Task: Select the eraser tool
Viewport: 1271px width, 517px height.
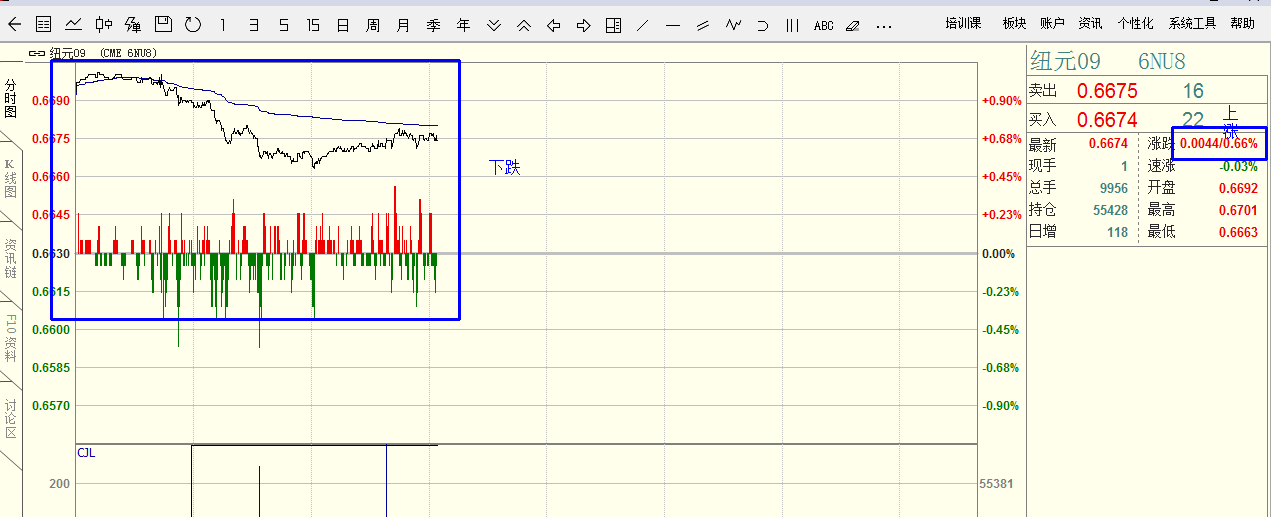Action: [x=852, y=25]
